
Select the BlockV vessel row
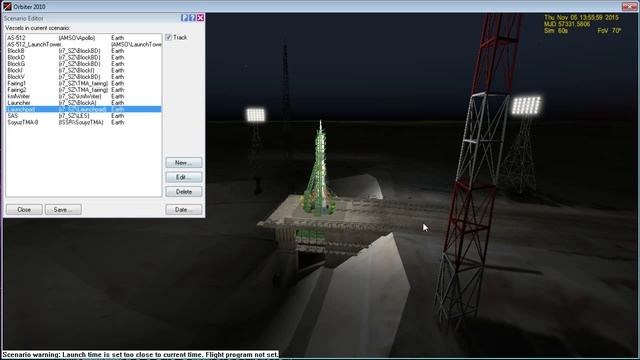[x=84, y=77]
